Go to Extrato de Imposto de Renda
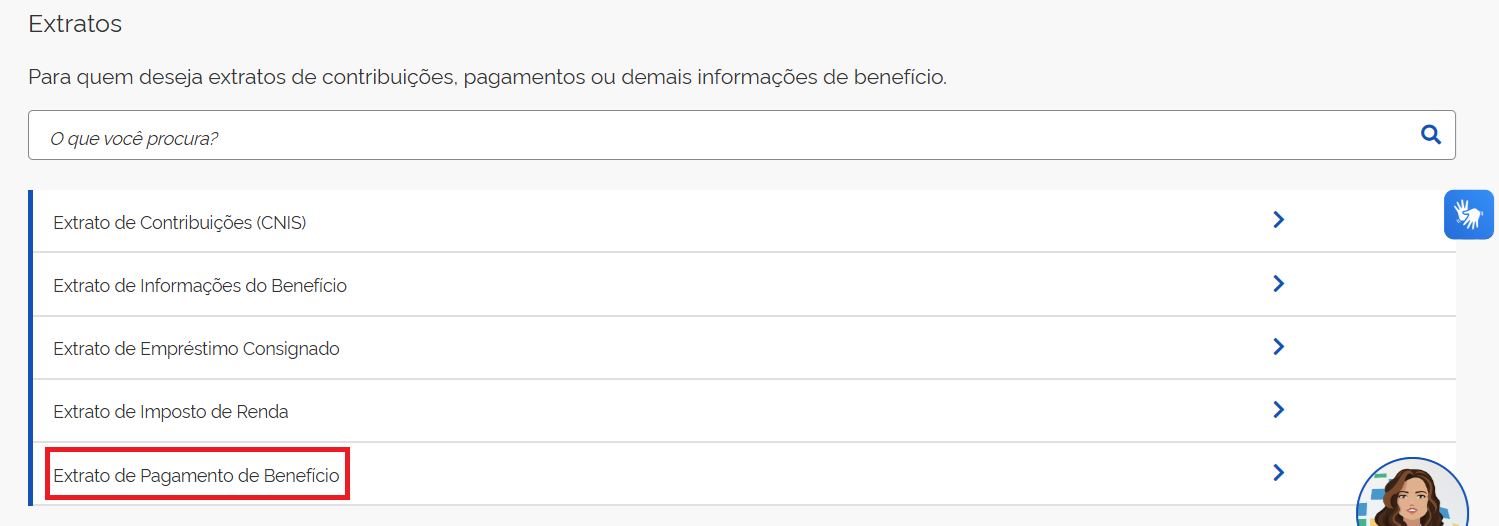The image size is (1499, 526). point(171,412)
